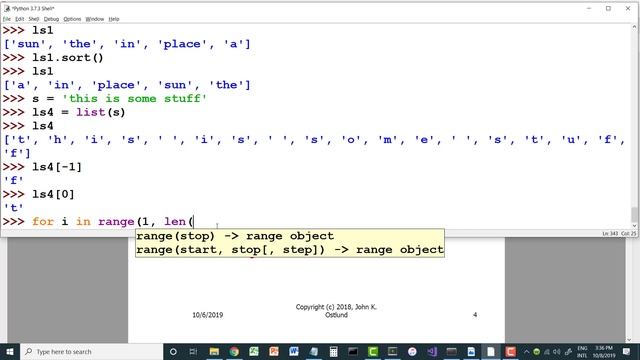Open Visual Studio from the taskbar
Screen dimensions: 640x360
pyautogui.click(x=432, y=351)
